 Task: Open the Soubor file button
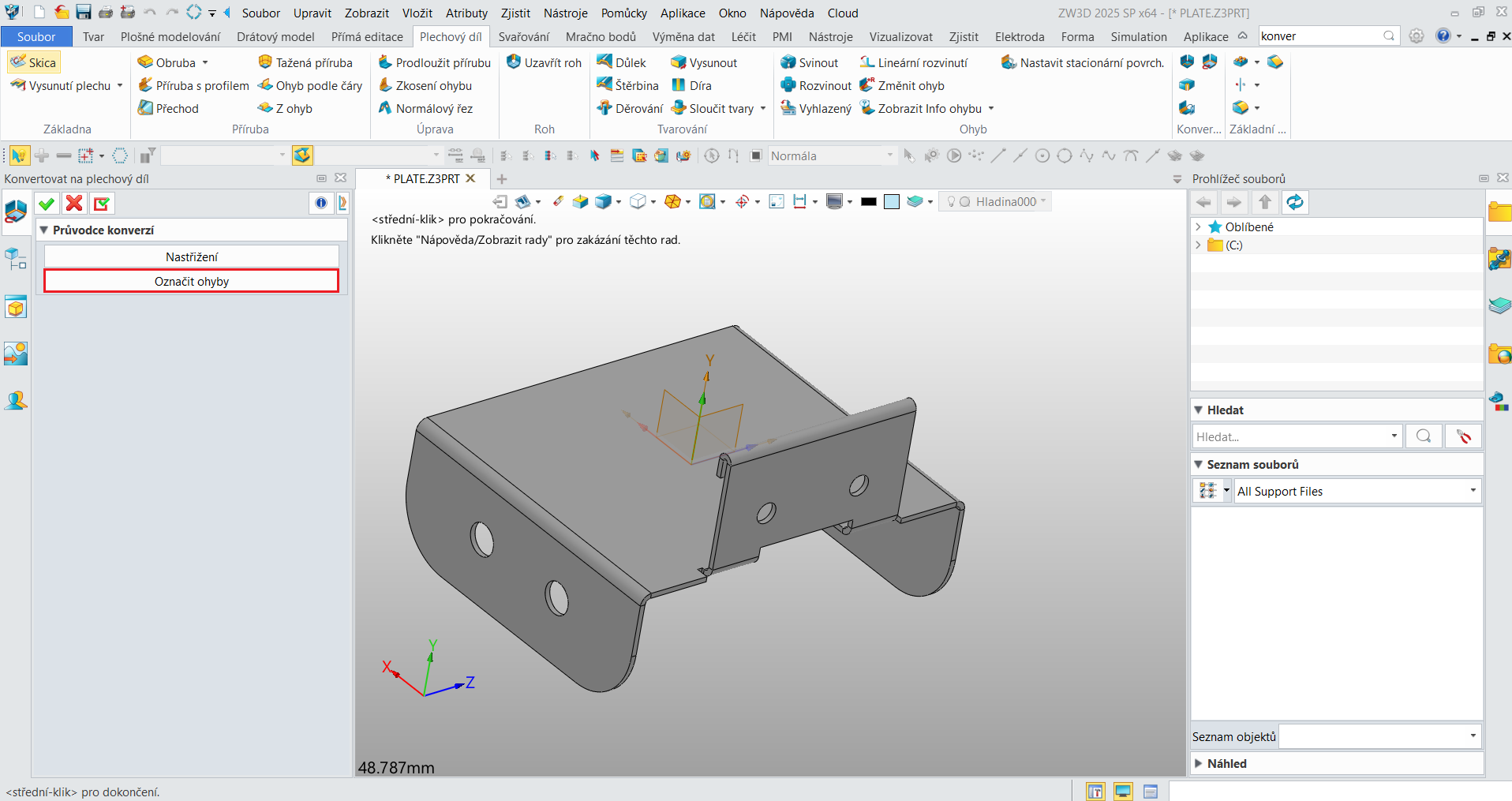coord(36,36)
